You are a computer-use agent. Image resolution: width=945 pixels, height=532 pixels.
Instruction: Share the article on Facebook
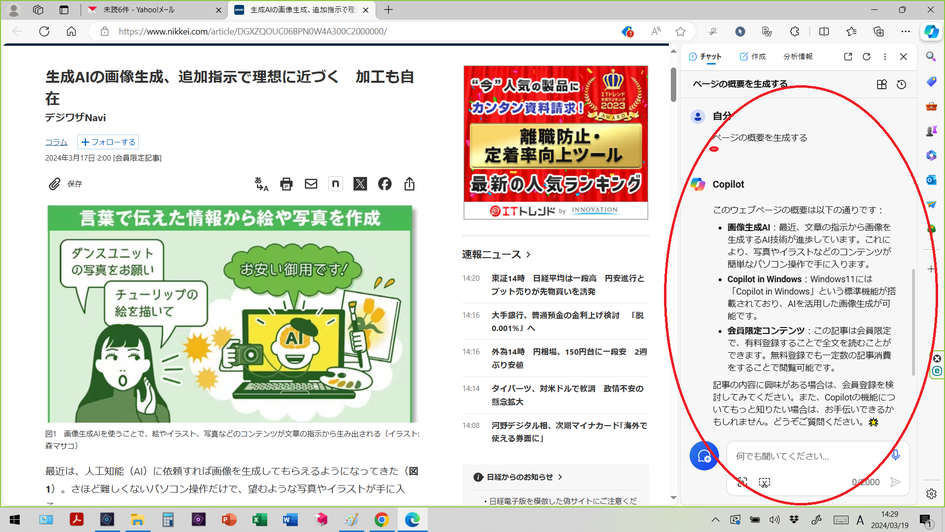tap(385, 184)
